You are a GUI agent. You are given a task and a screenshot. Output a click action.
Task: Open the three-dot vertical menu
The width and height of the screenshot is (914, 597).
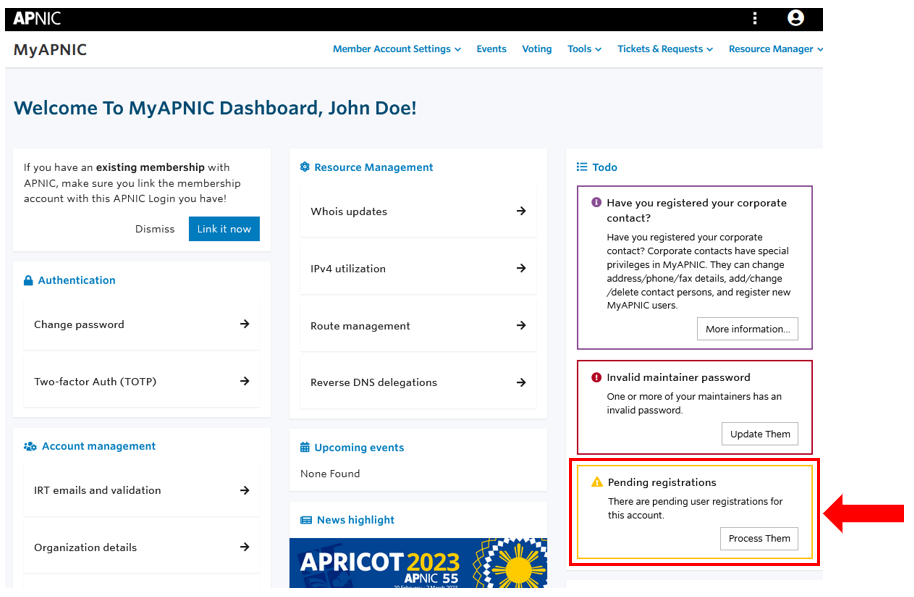755,18
